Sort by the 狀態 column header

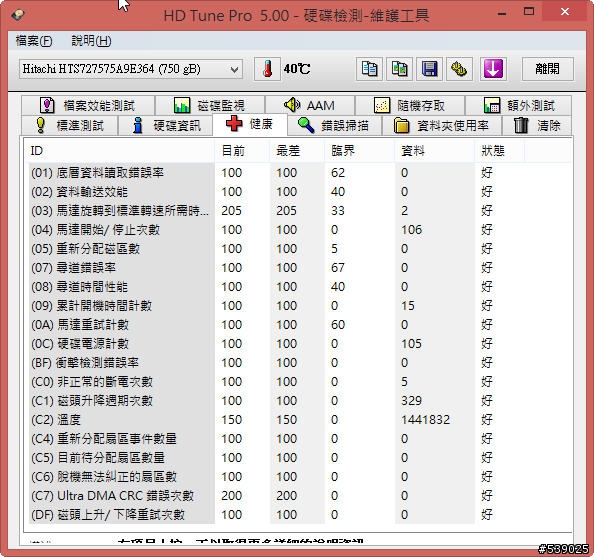(500, 151)
